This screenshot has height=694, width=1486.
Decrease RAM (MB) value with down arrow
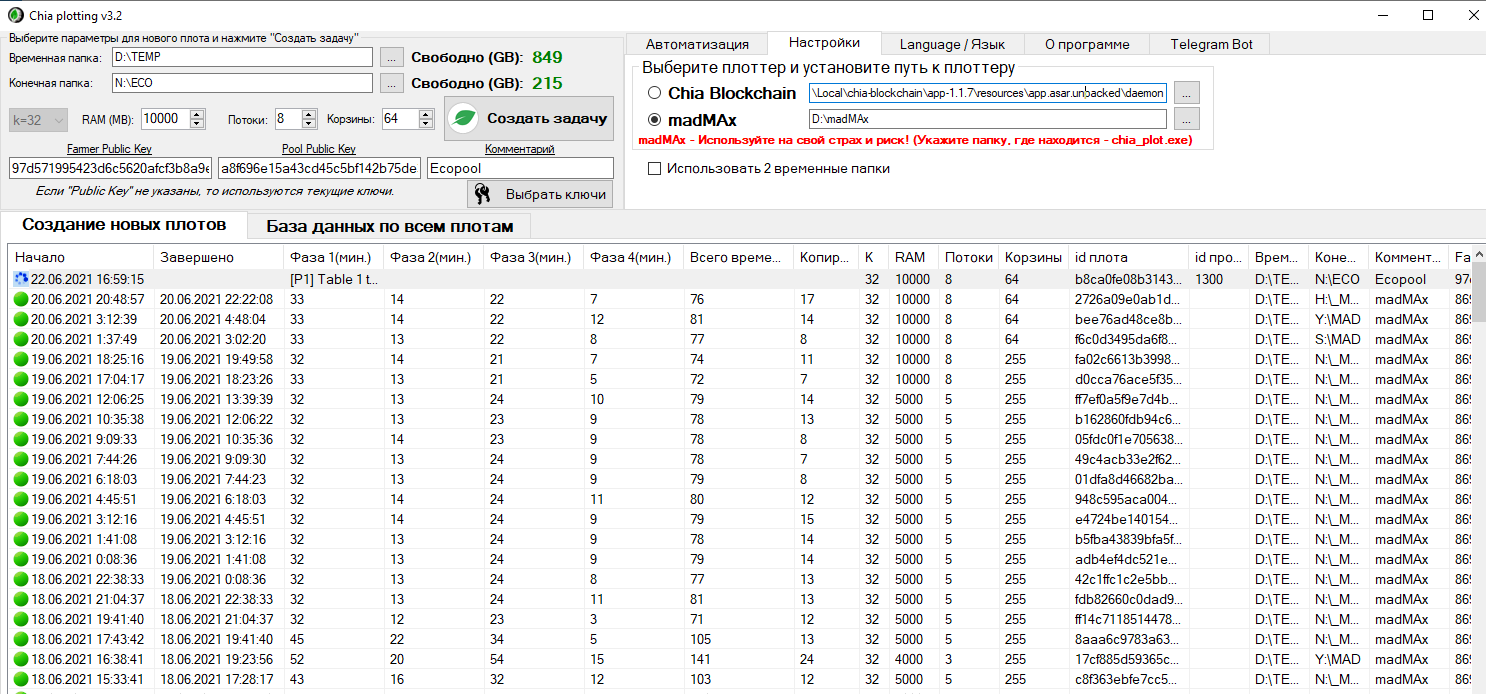(197, 124)
